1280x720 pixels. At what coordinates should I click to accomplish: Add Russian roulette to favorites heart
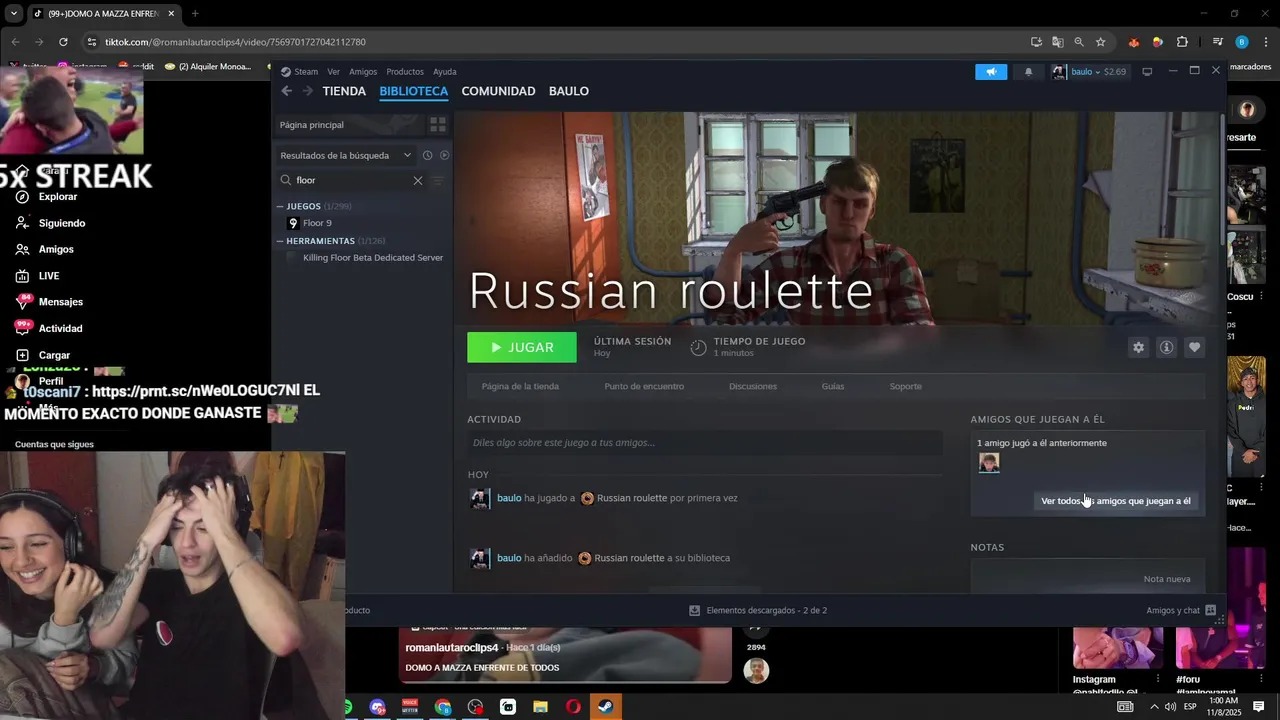coord(1194,347)
